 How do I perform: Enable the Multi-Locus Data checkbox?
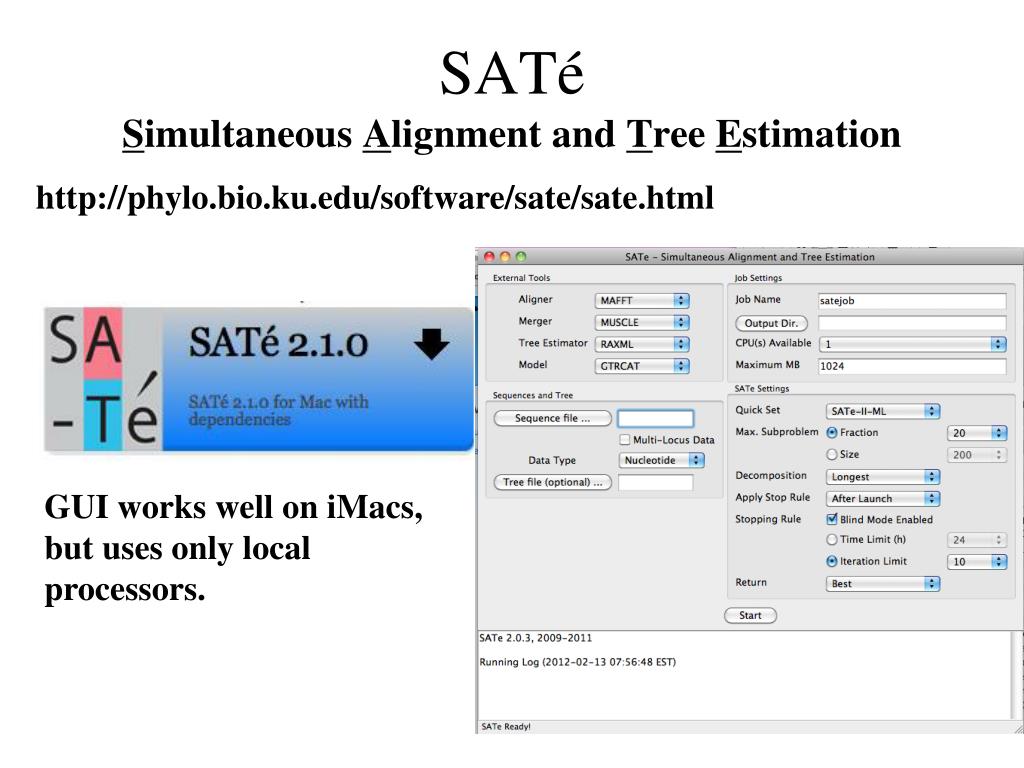pyautogui.click(x=625, y=440)
